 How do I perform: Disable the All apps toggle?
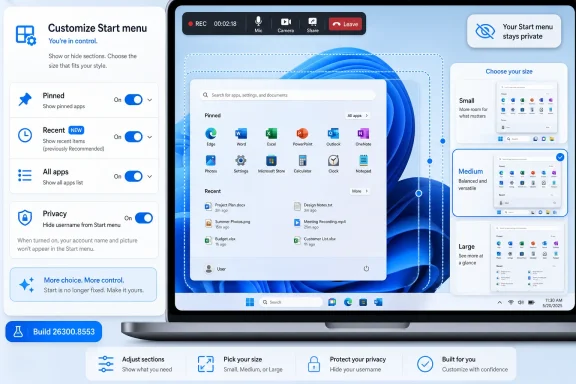pos(134,176)
